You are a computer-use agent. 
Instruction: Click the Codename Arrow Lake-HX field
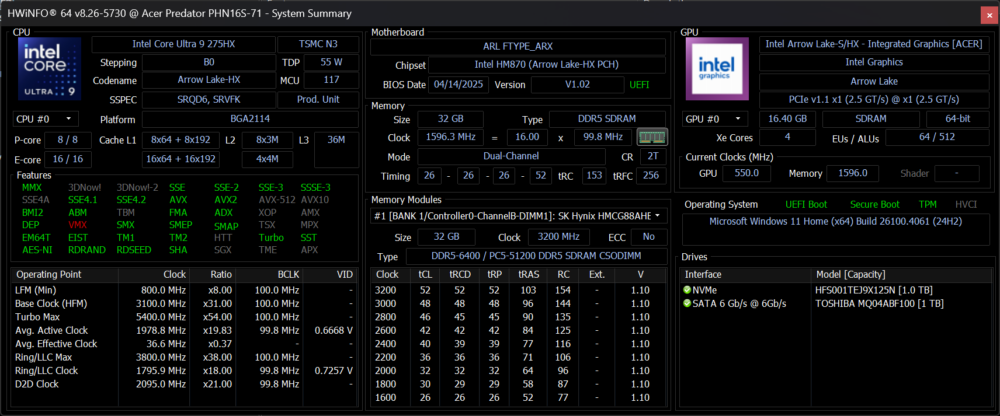209,81
